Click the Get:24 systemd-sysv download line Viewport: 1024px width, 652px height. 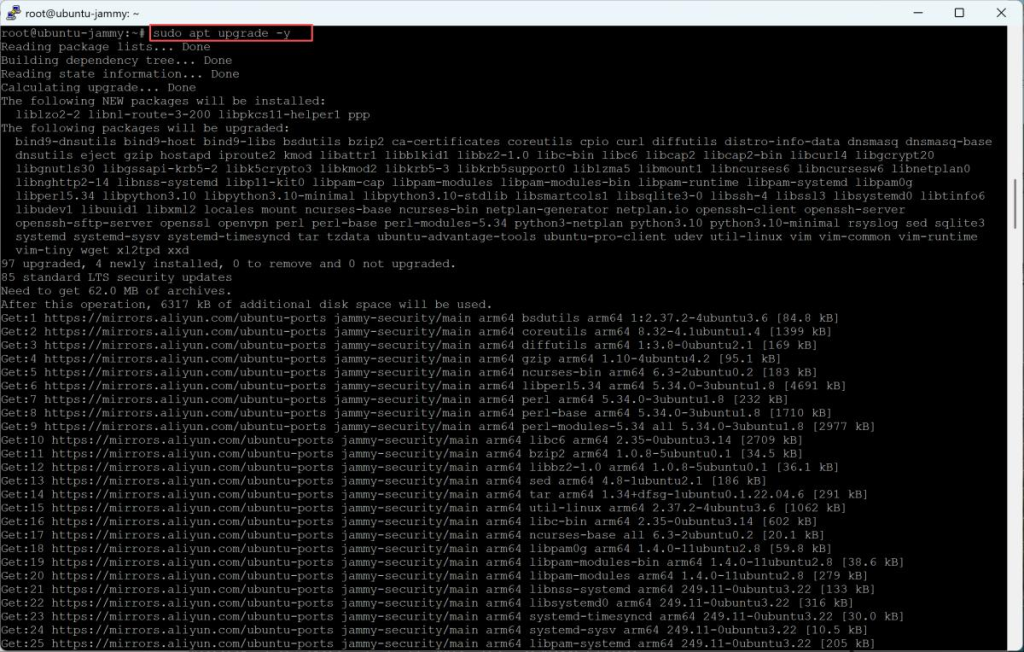point(434,631)
